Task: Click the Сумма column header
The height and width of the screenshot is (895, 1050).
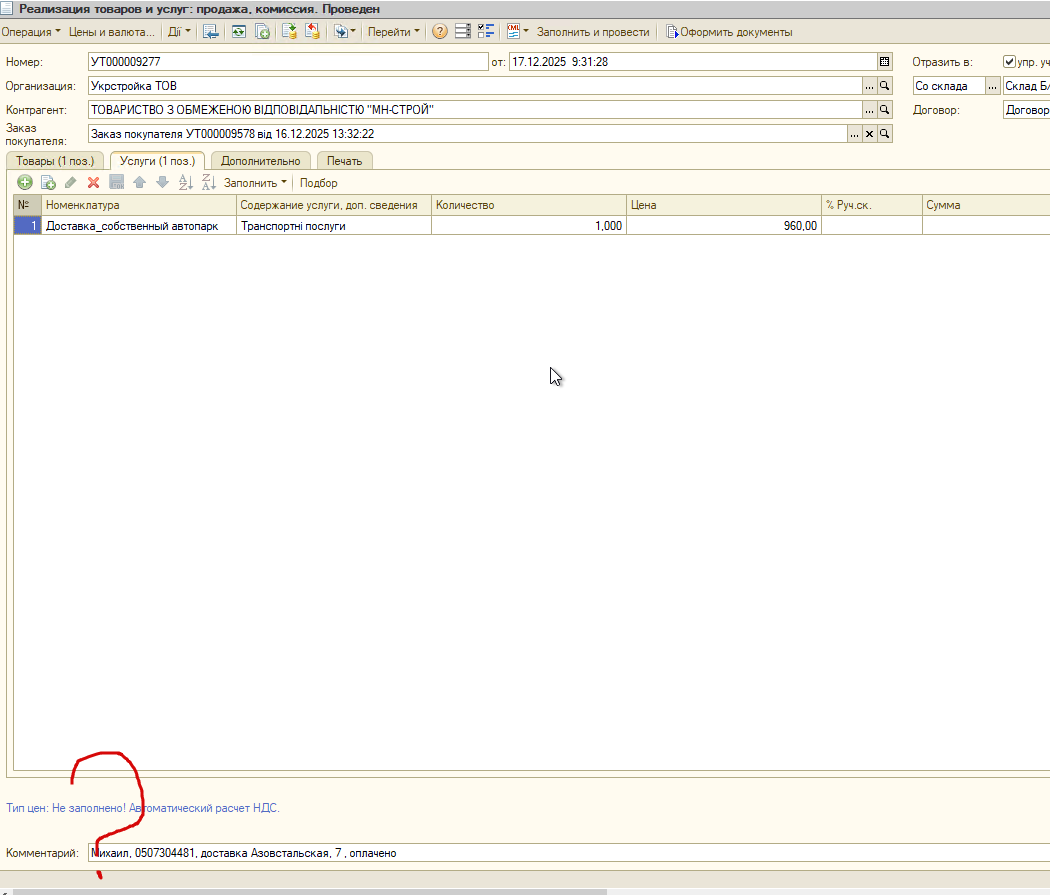Action: coord(986,205)
